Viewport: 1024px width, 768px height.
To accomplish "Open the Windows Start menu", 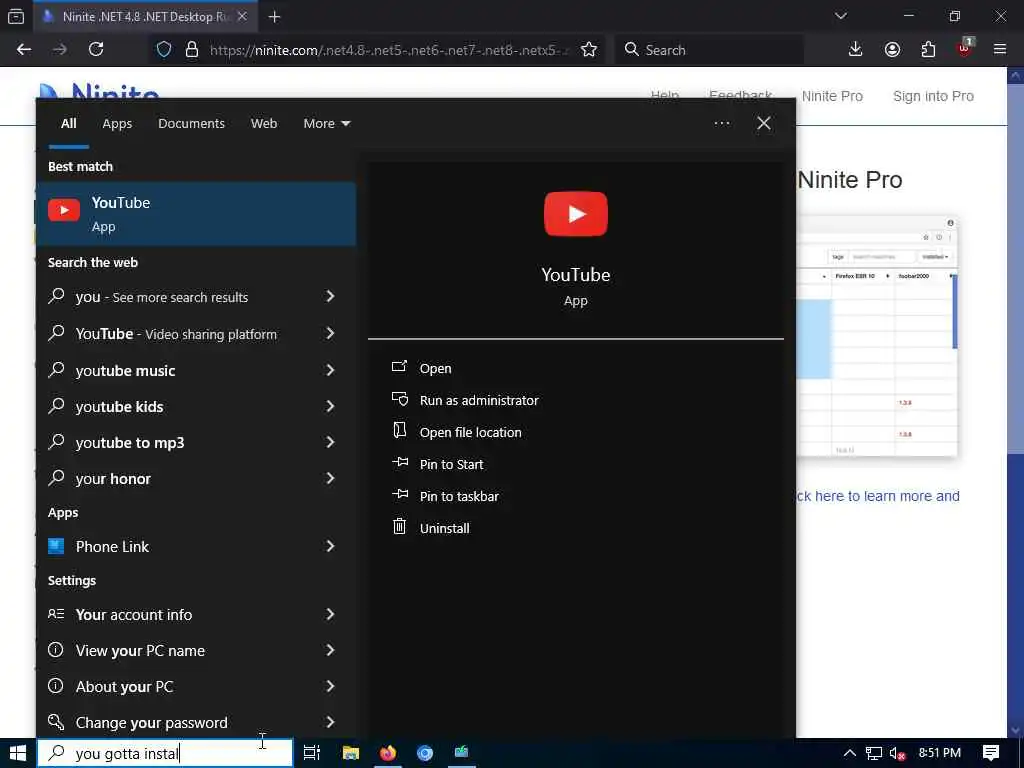I will (18, 753).
